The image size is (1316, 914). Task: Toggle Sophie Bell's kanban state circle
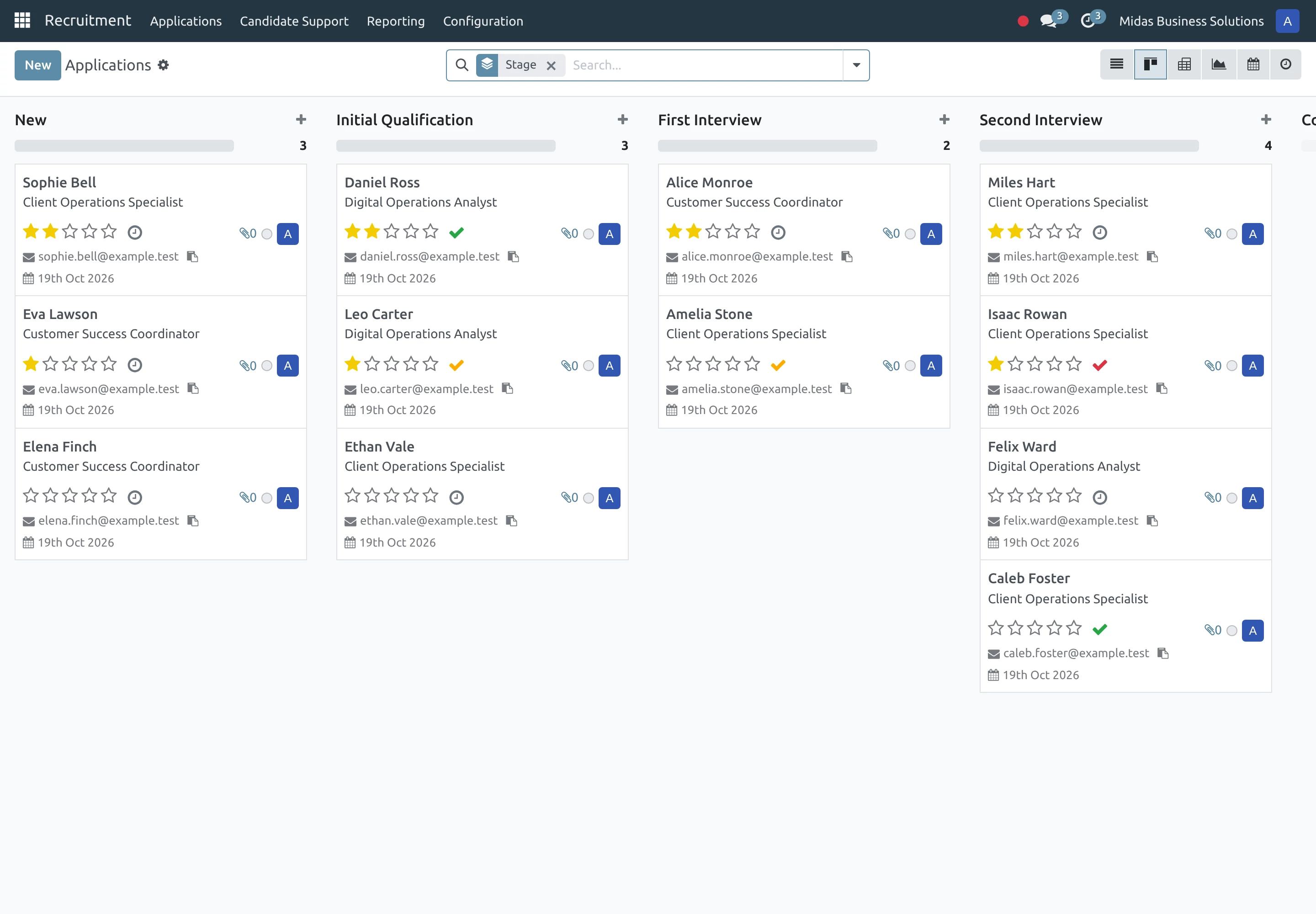click(267, 234)
